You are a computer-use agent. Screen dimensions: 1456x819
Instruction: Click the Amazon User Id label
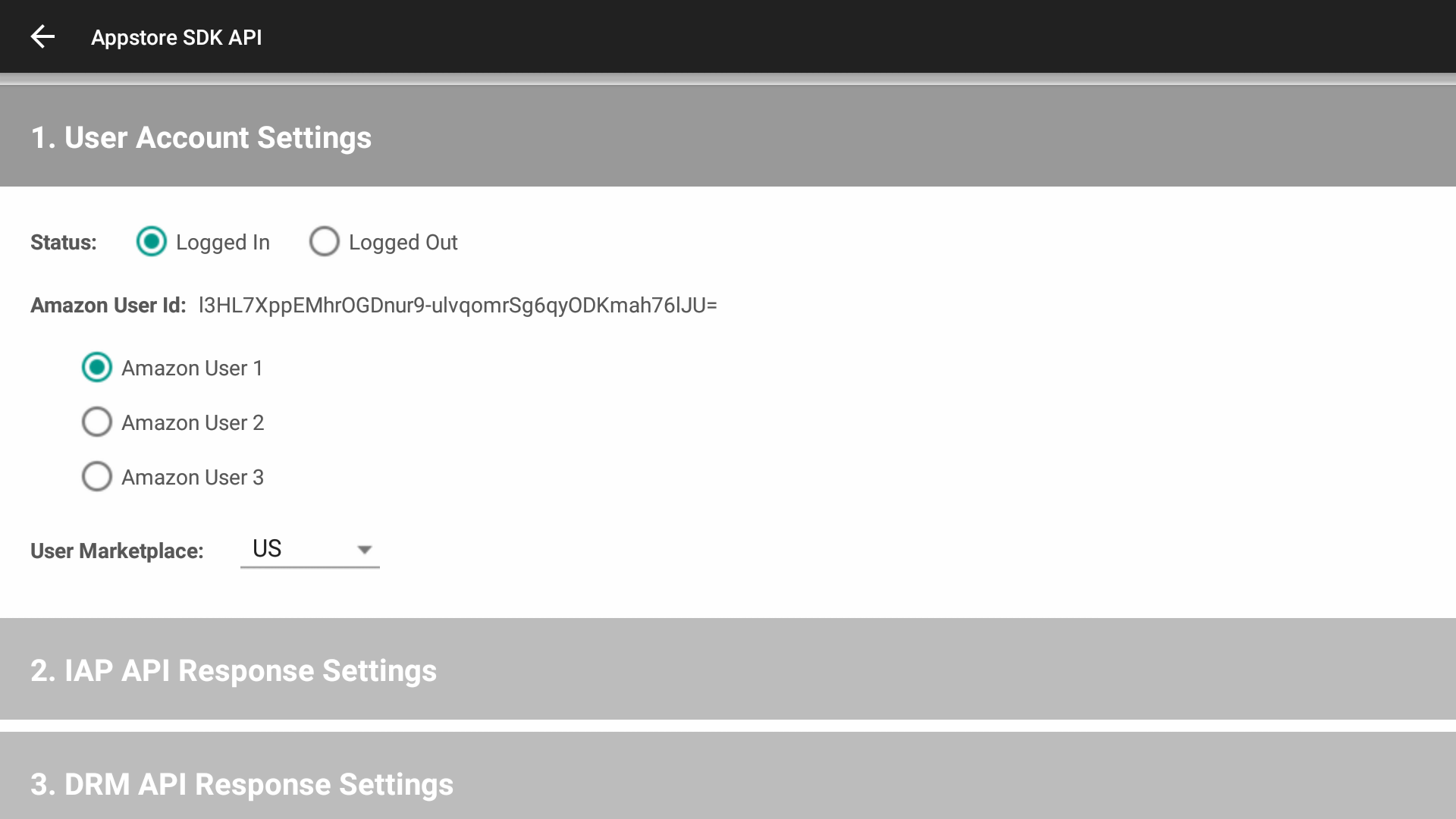tap(108, 305)
